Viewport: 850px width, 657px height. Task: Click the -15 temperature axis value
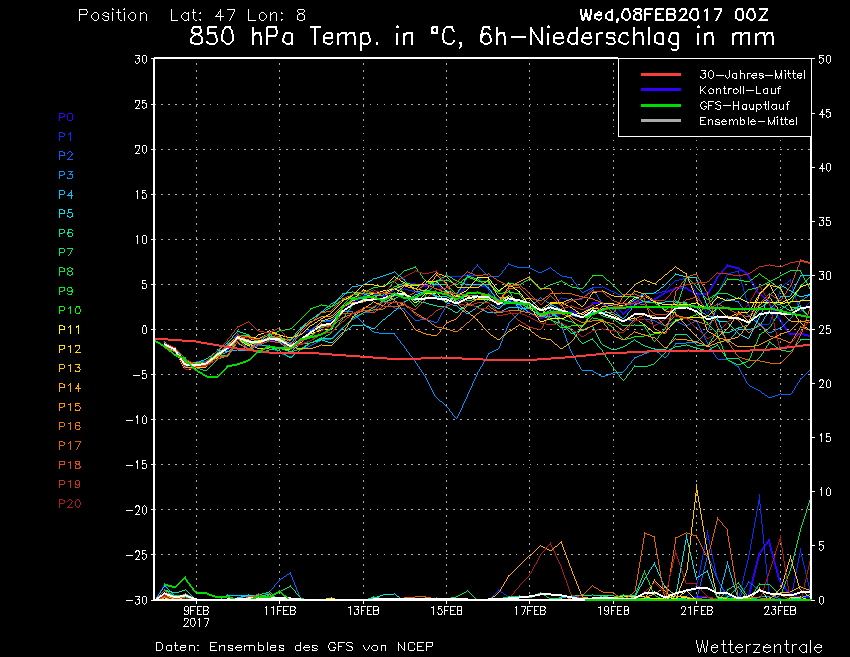(x=137, y=465)
